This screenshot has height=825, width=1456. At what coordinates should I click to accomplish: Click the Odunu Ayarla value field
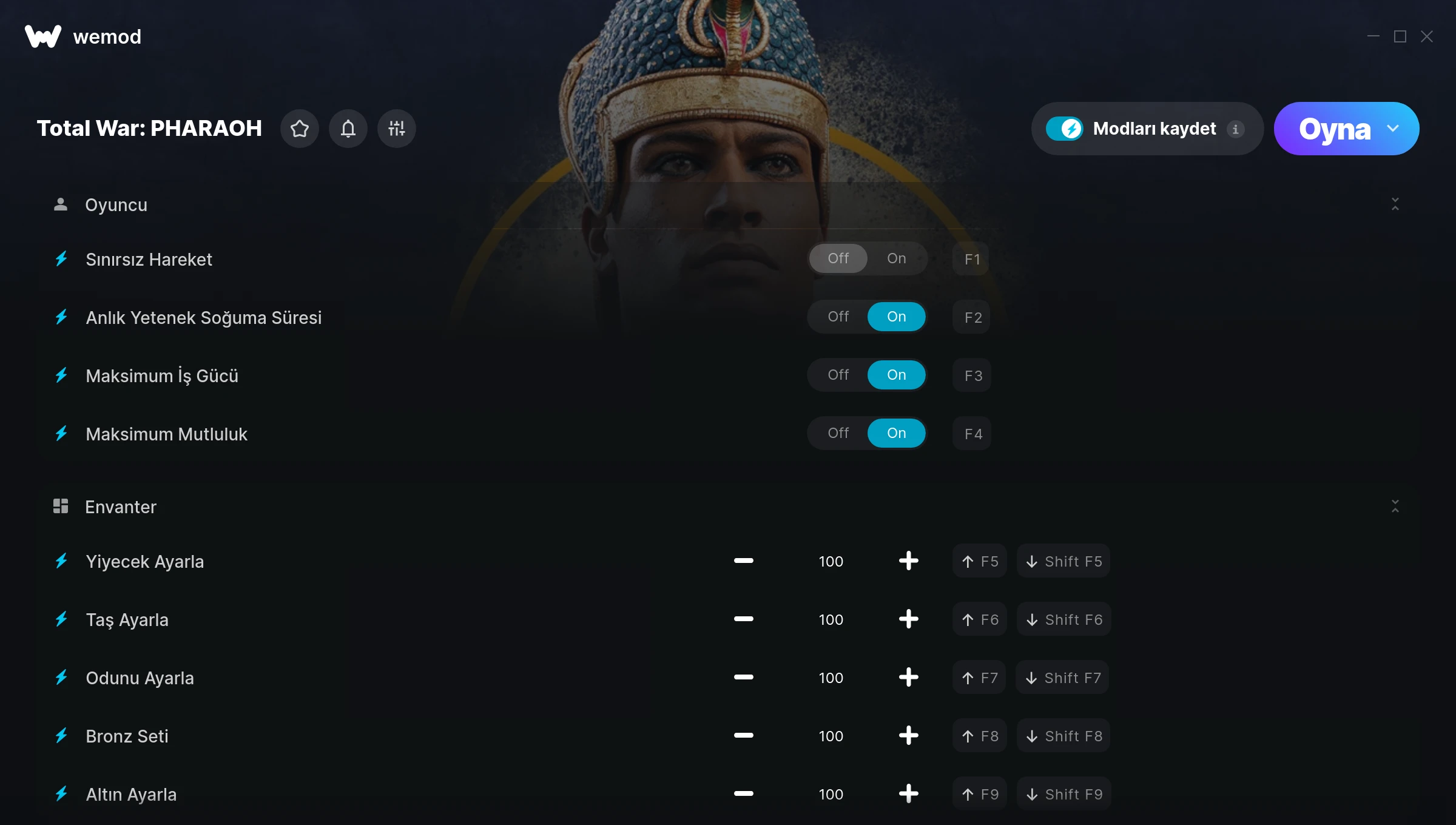pyautogui.click(x=831, y=678)
